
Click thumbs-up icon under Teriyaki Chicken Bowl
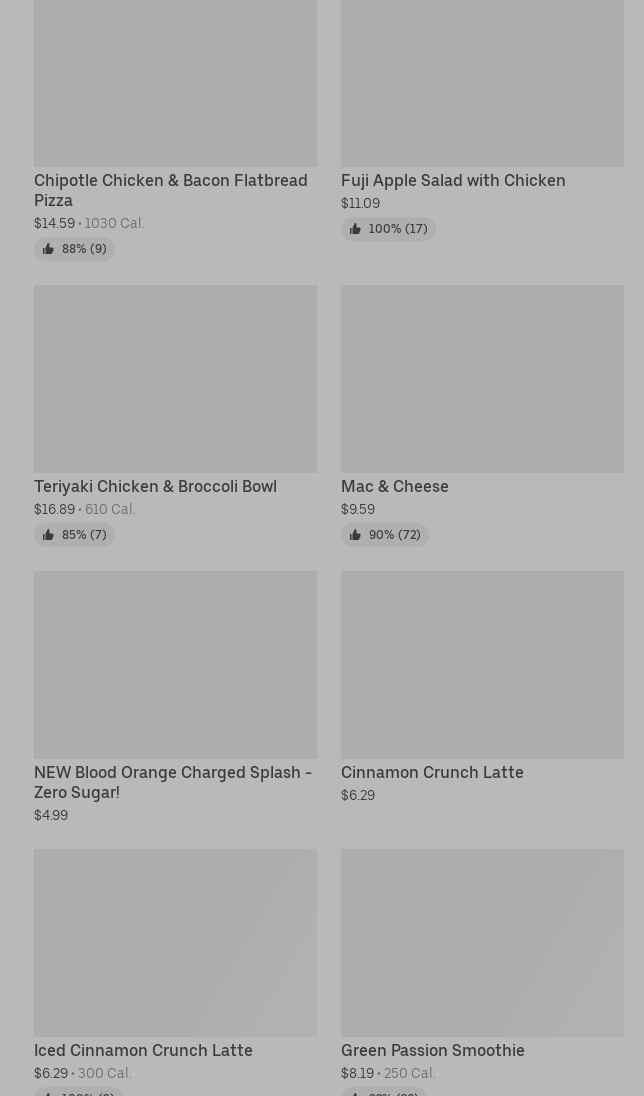(48, 535)
